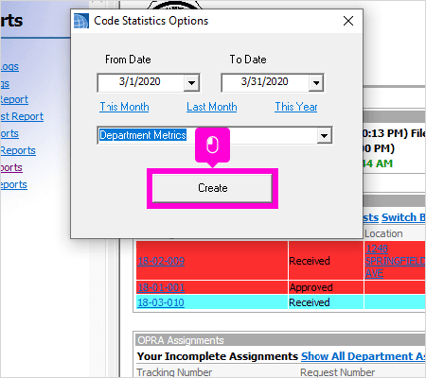Expand the Department Metrics combo box arrow
The image size is (426, 378).
(x=324, y=136)
